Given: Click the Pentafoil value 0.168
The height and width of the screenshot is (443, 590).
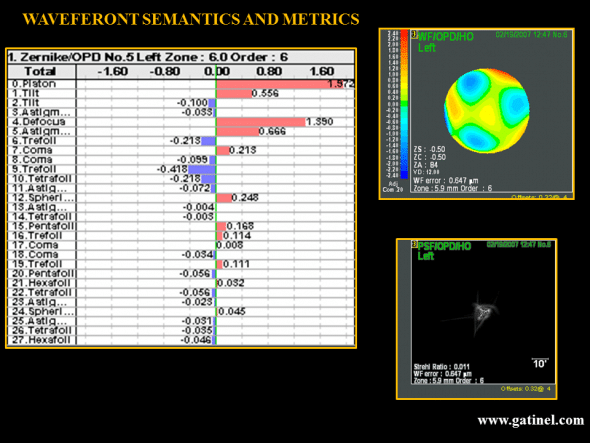Looking at the screenshot, I should point(240,226).
